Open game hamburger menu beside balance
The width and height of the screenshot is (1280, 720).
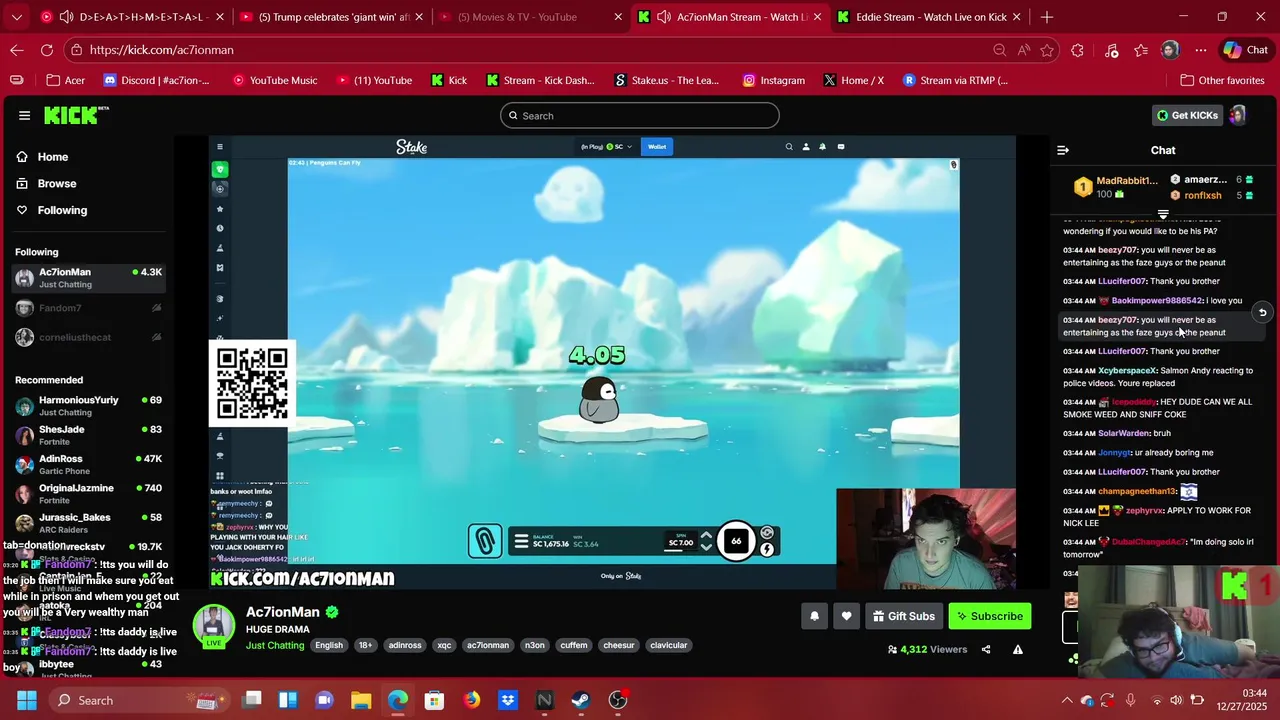[521, 541]
